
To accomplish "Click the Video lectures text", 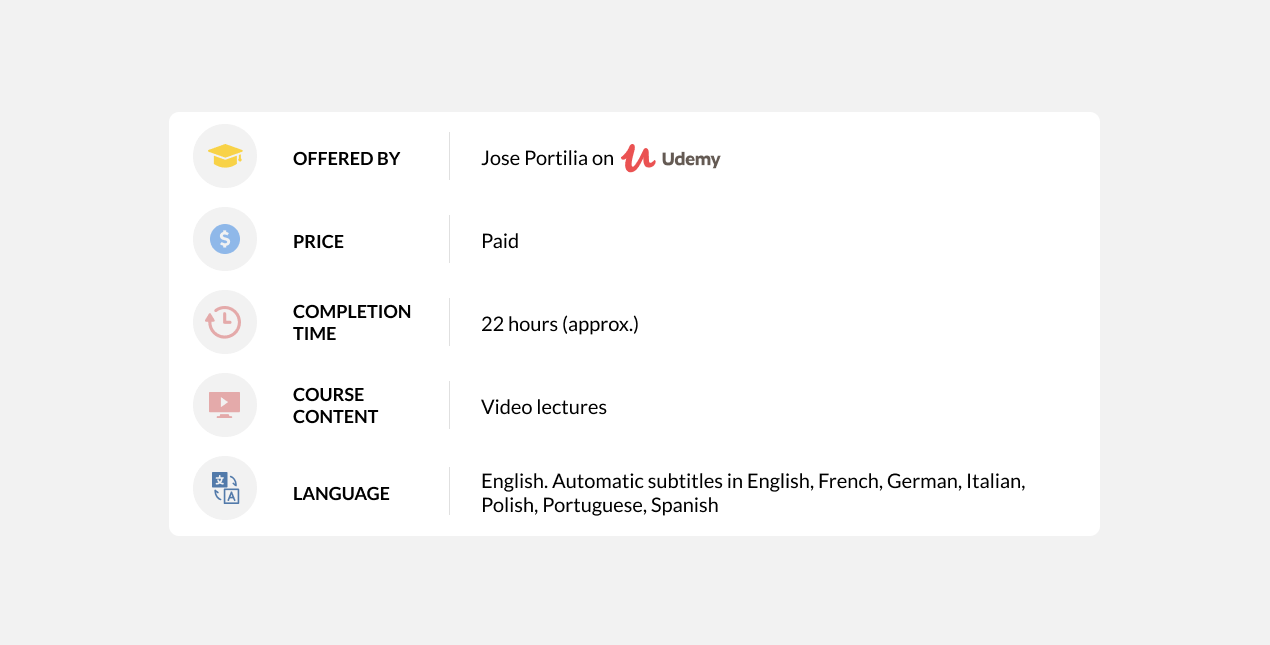I will pos(544,407).
